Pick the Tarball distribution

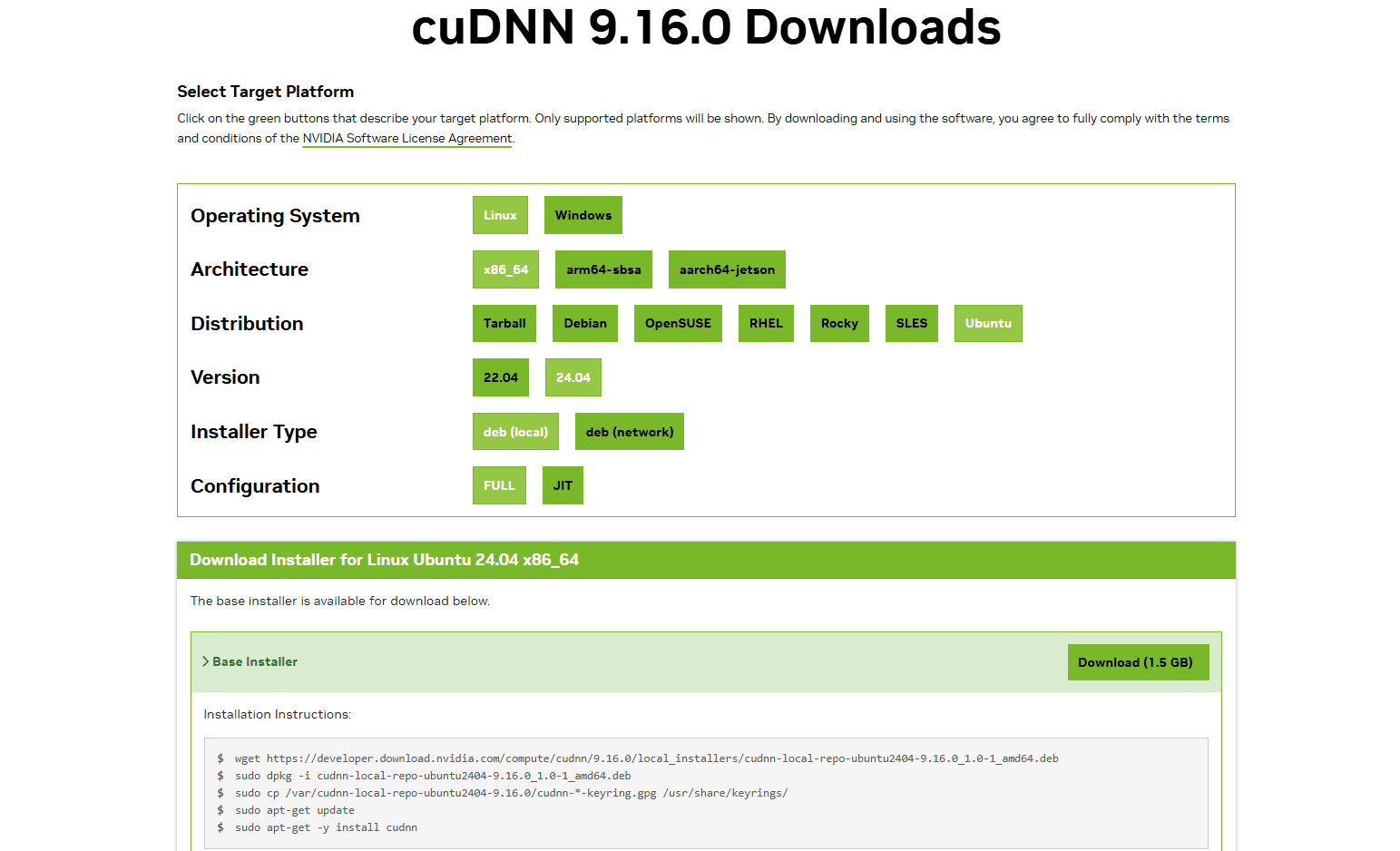504,323
